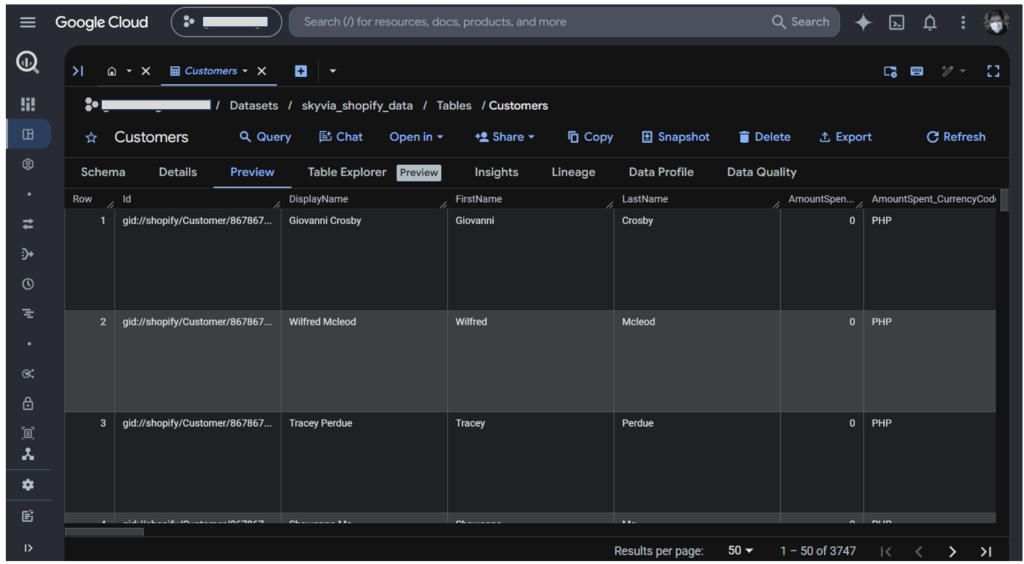The height and width of the screenshot is (564, 1024).
Task: Copy the Customers table
Action: coord(590,137)
